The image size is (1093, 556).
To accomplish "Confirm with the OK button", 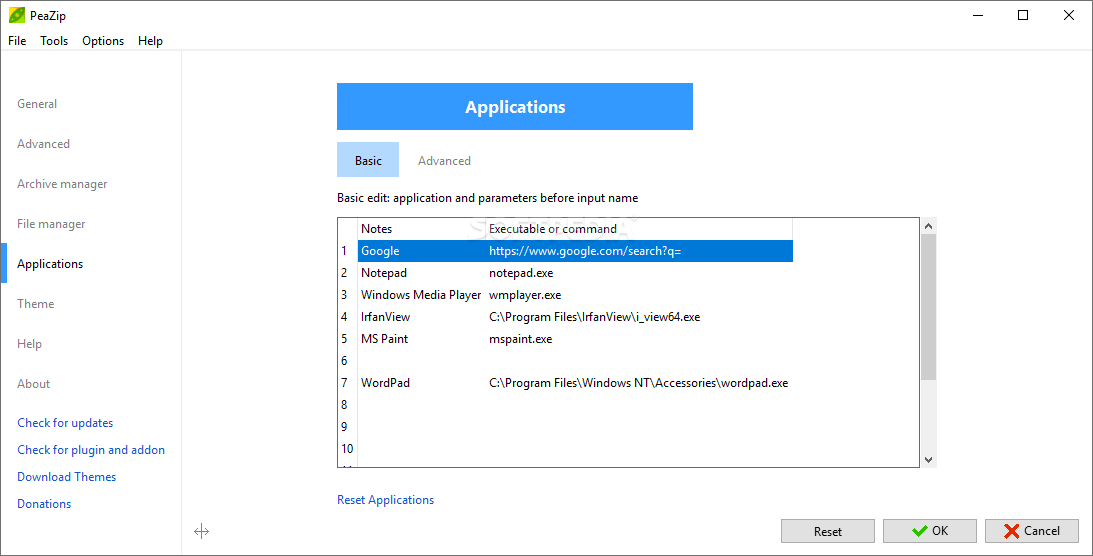I will click(x=930, y=531).
